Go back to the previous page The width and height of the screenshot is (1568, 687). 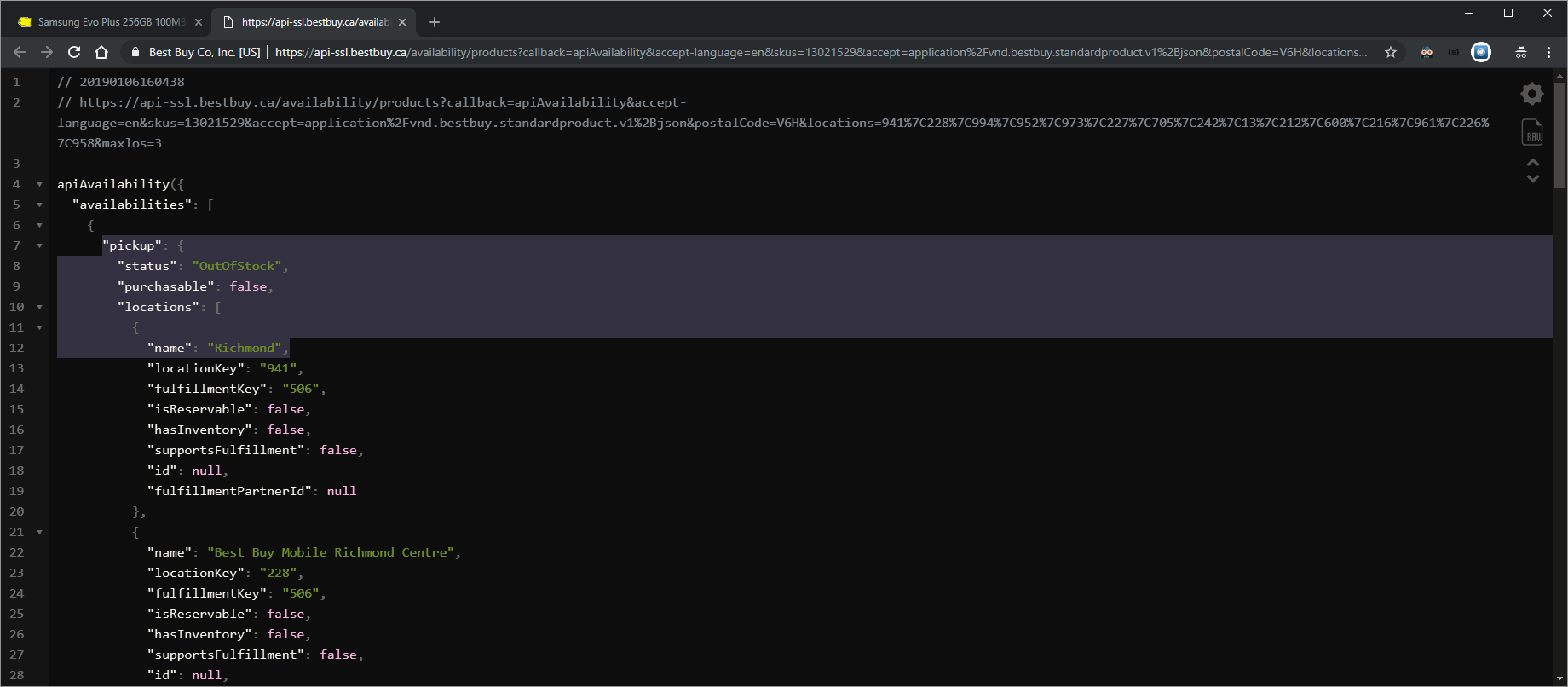coord(20,52)
